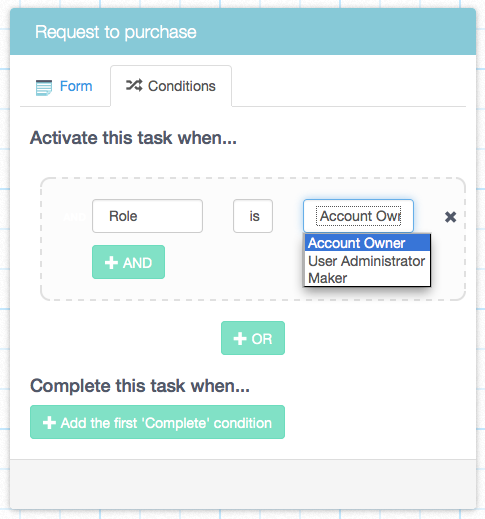The width and height of the screenshot is (485, 519).
Task: Choose Account Owner from the dropdown list
Action: (x=367, y=243)
